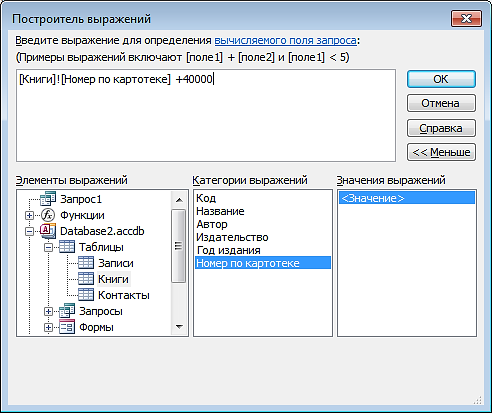Select the Запросы tree label

(101, 311)
